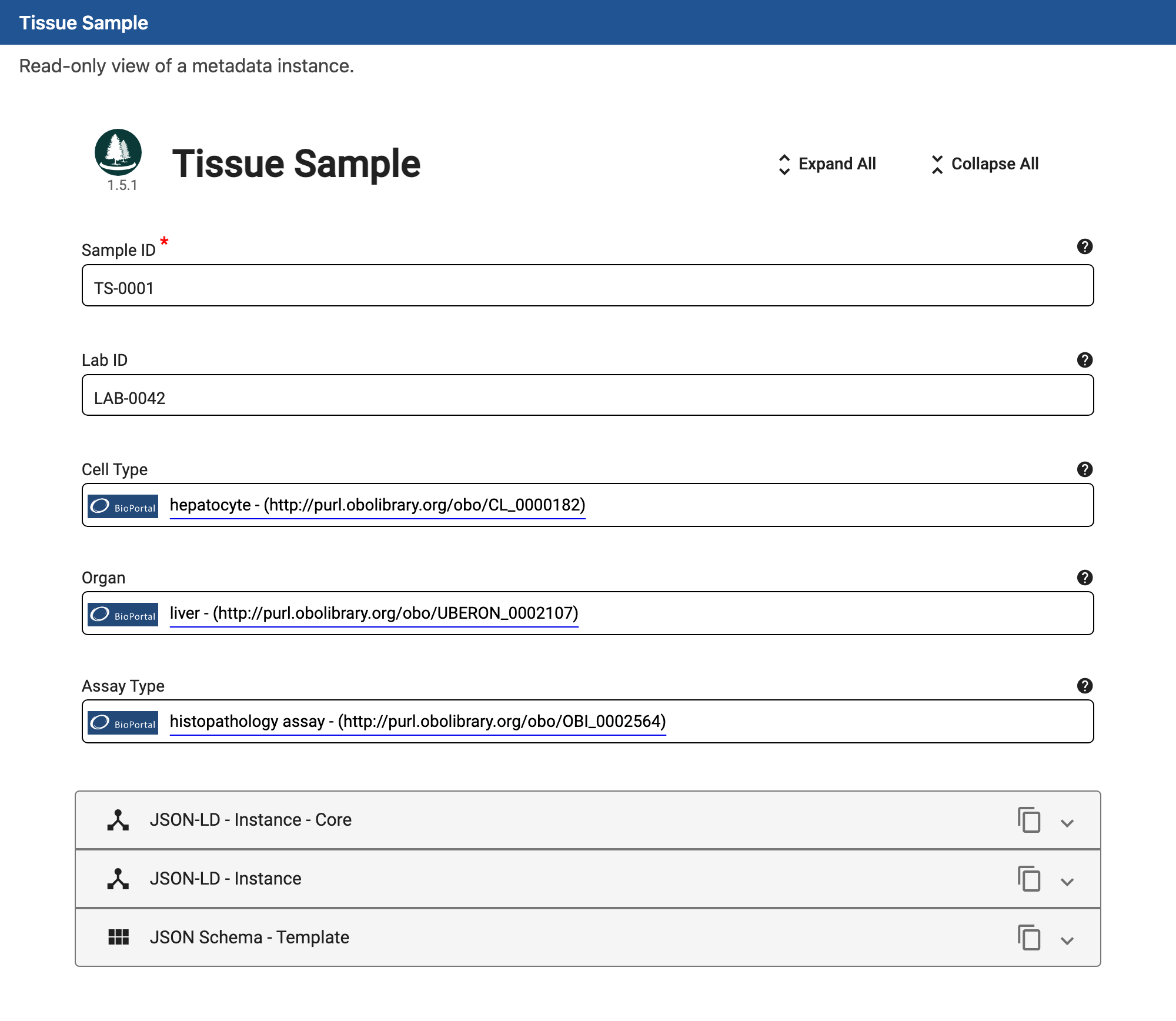The width and height of the screenshot is (1176, 1021).
Task: Open histopathology assay OBI_0002564 link
Action: point(418,722)
